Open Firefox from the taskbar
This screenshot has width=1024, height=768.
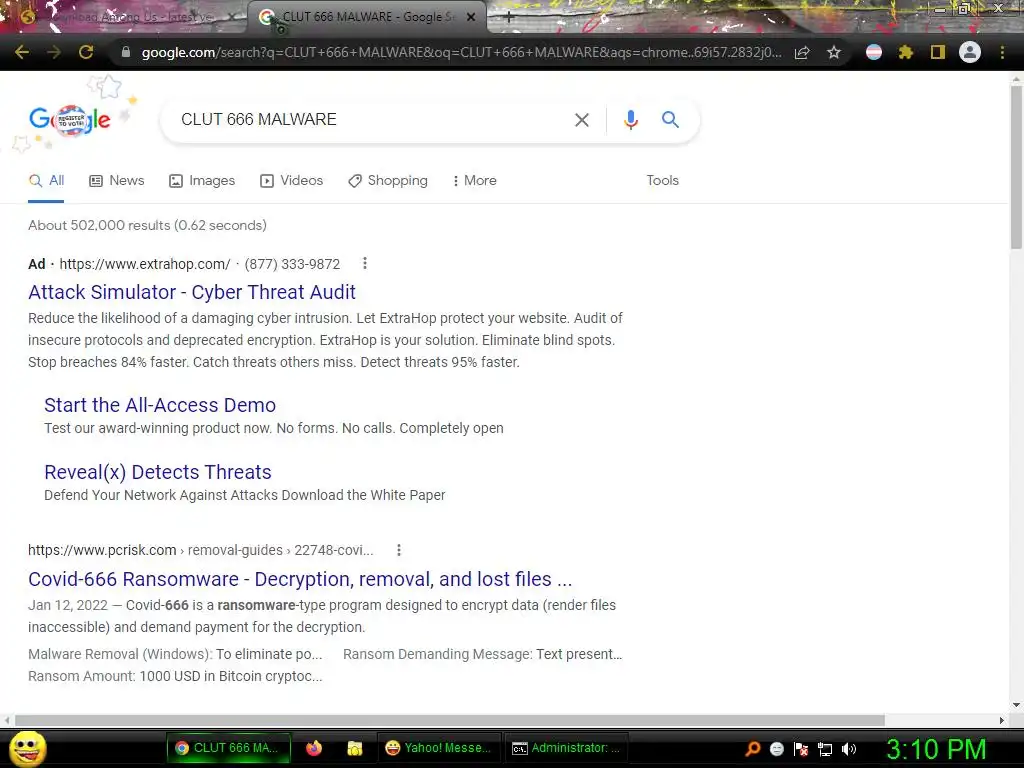(314, 748)
